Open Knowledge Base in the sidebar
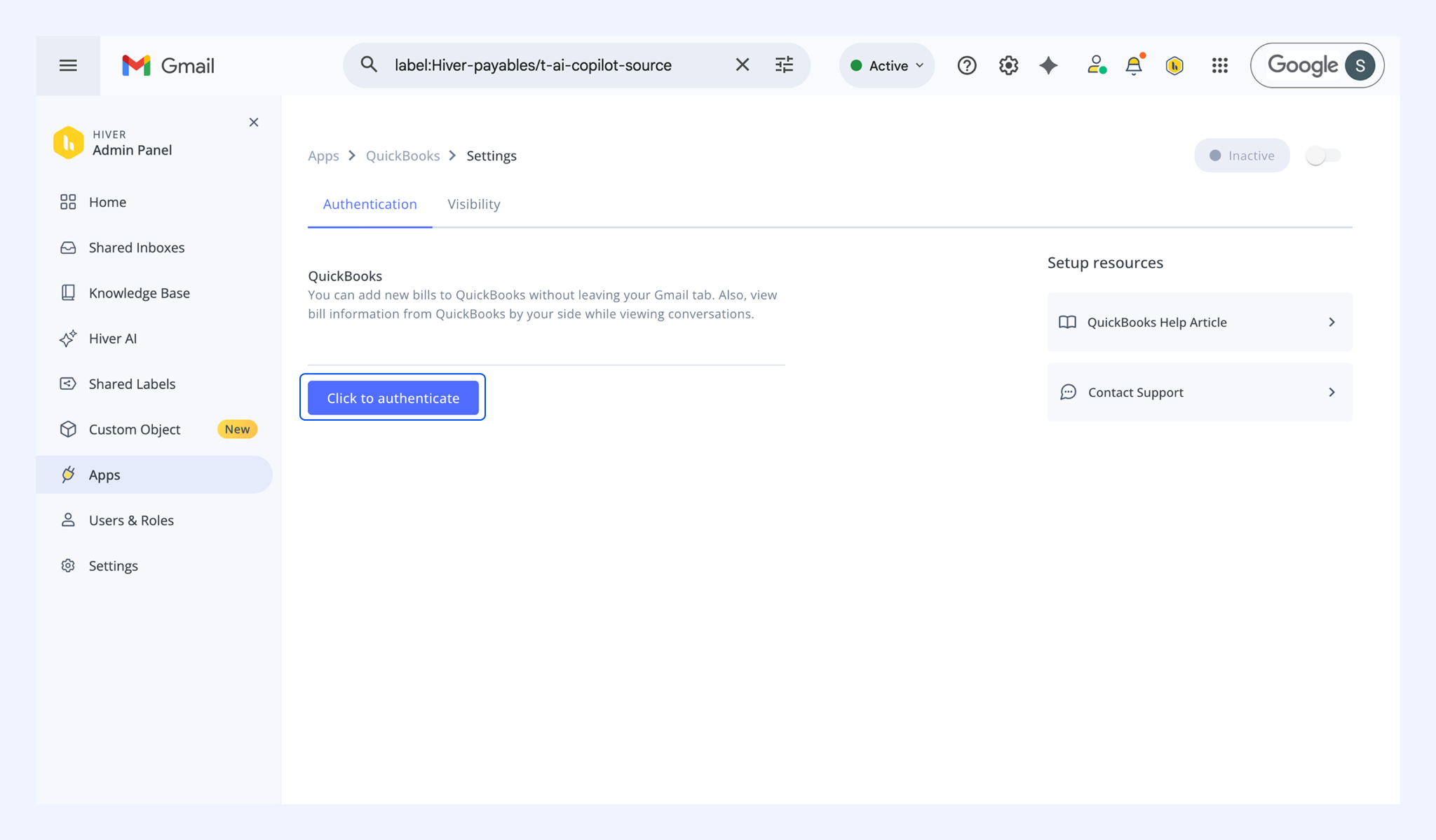Viewport: 1436px width, 840px height. pos(154,293)
